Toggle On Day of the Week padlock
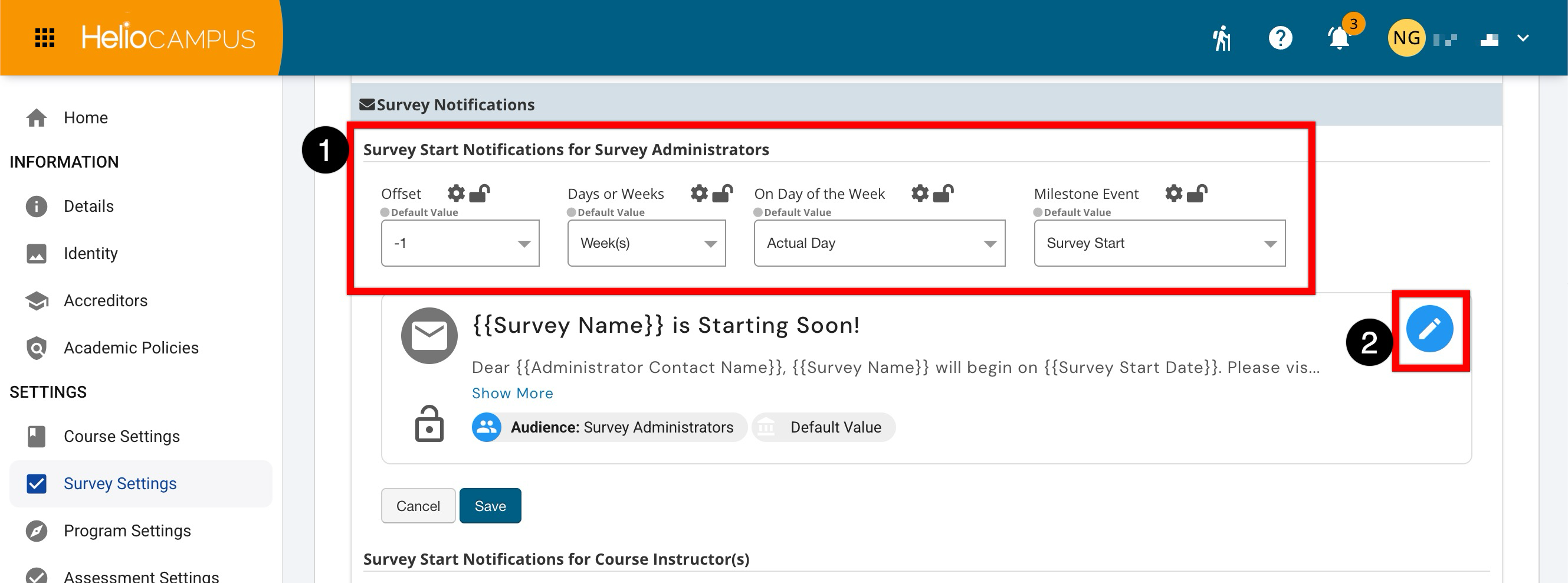Image resolution: width=1568 pixels, height=583 pixels. click(943, 194)
